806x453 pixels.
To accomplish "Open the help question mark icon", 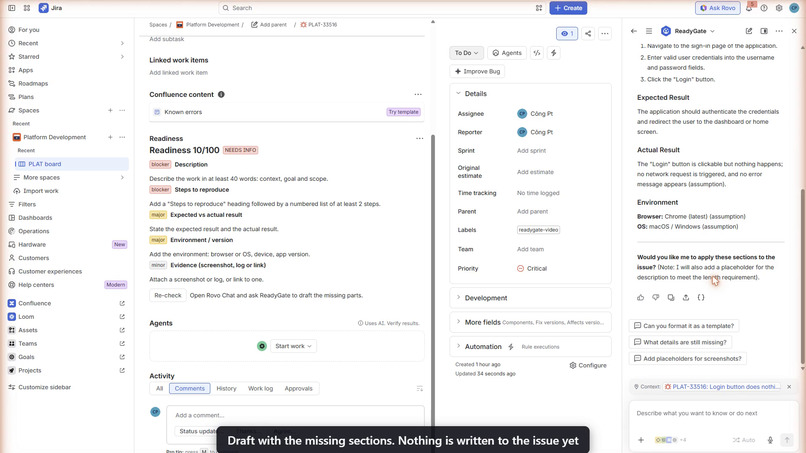I will coord(764,8).
